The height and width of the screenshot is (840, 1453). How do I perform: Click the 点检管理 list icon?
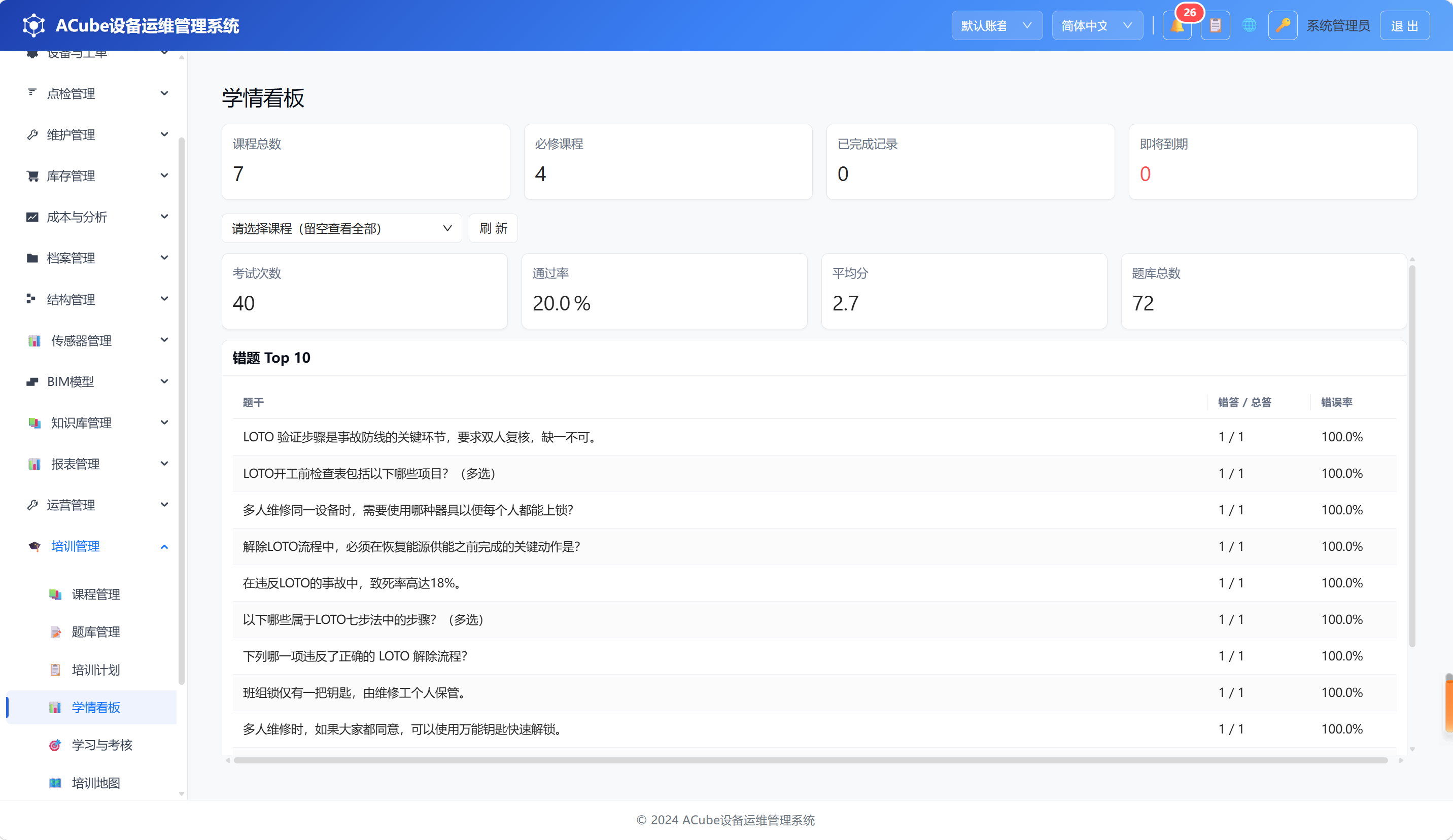[32, 93]
